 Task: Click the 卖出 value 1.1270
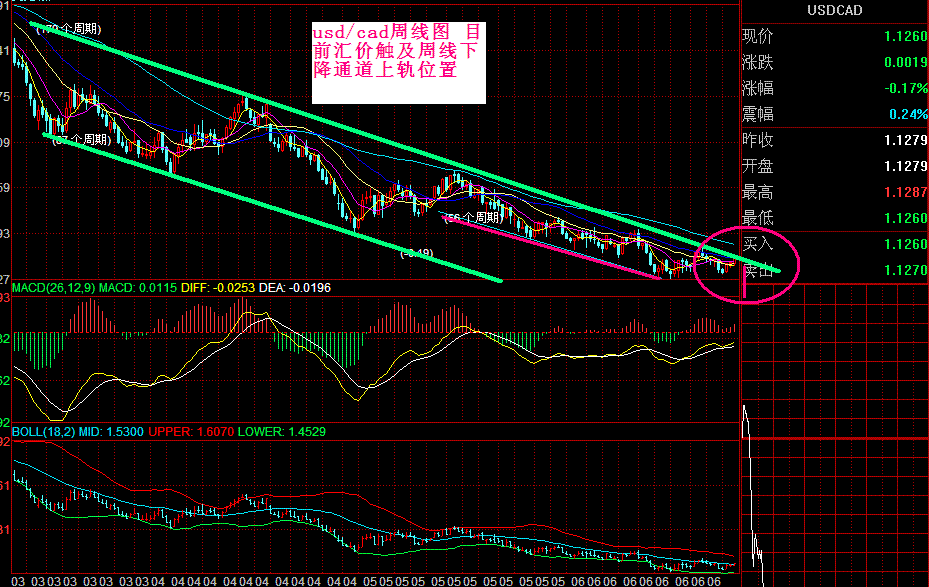point(906,270)
